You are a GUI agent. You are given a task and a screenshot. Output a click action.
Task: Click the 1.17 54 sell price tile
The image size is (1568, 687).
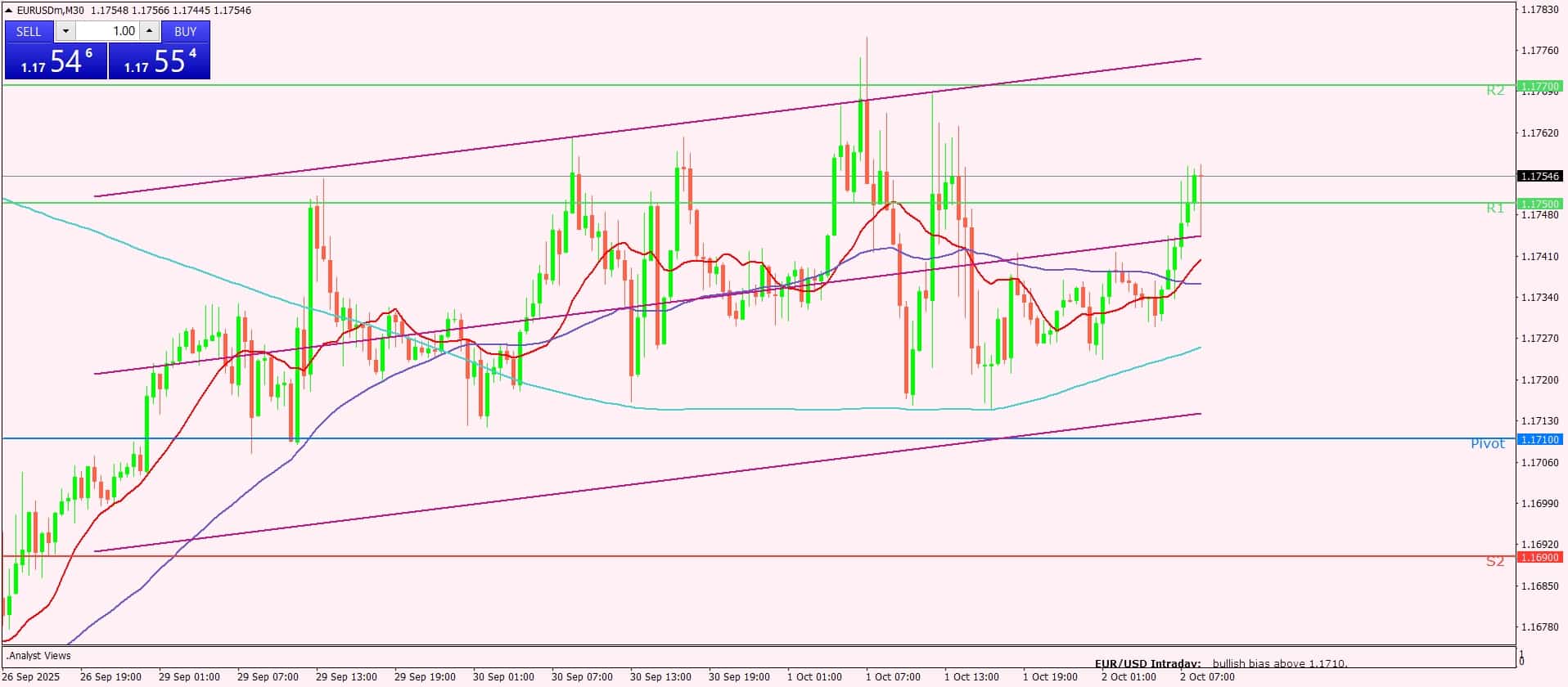click(x=56, y=61)
